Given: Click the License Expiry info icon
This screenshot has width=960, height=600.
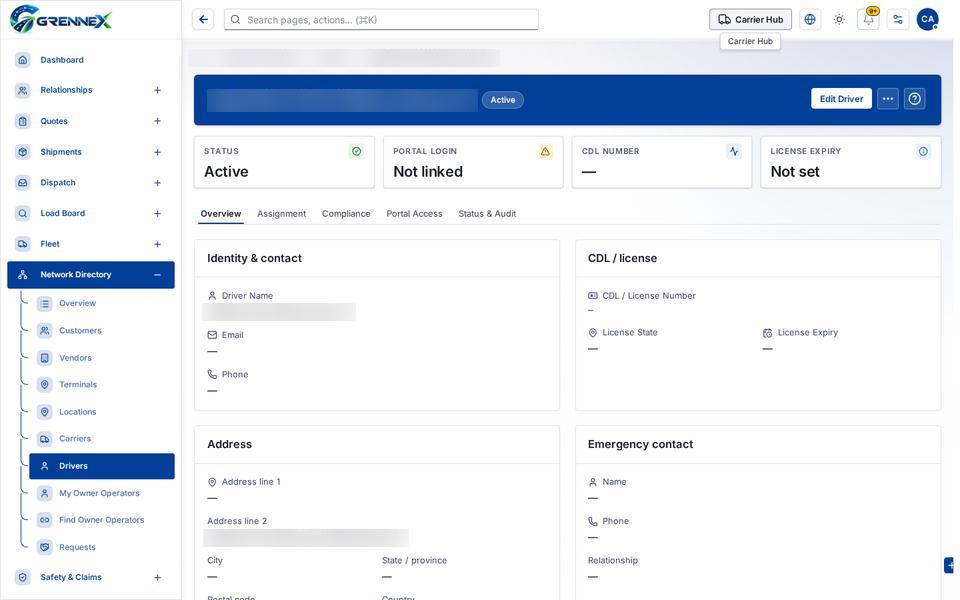Looking at the screenshot, I should pyautogui.click(x=923, y=151).
